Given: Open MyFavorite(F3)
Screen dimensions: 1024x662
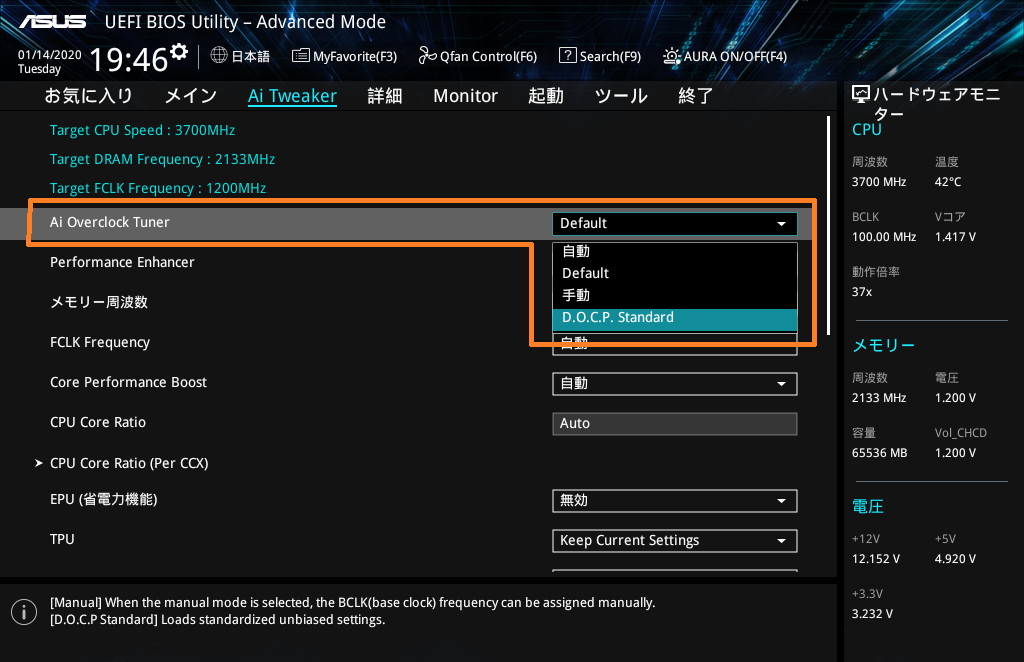Looking at the screenshot, I should click(x=344, y=56).
